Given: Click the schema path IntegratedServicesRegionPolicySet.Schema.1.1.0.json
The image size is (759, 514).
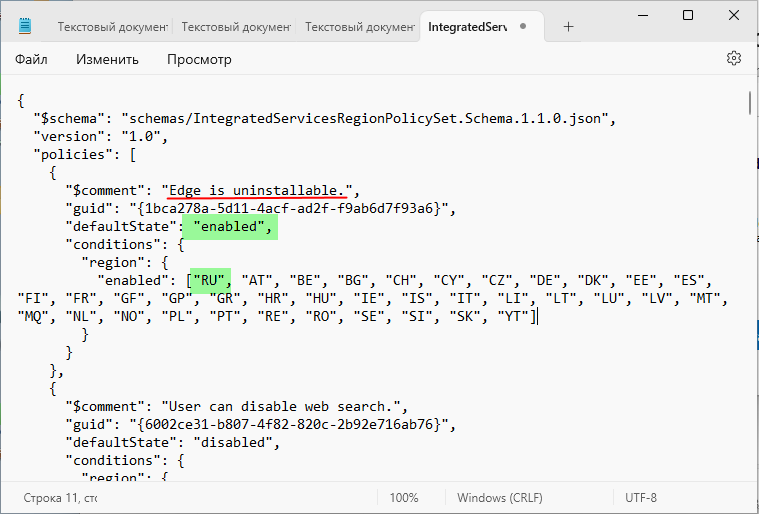Looking at the screenshot, I should click(x=364, y=118).
